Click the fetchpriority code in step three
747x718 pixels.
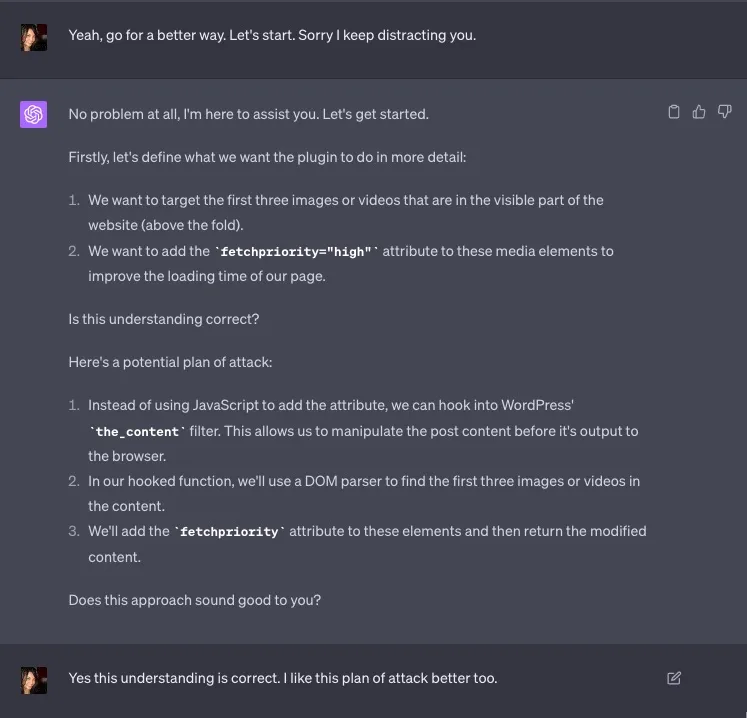point(229,532)
